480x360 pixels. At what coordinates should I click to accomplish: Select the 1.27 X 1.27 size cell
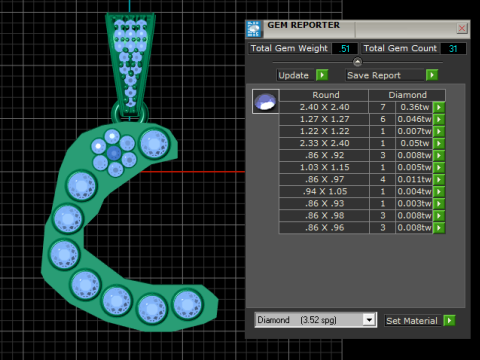coord(324,119)
